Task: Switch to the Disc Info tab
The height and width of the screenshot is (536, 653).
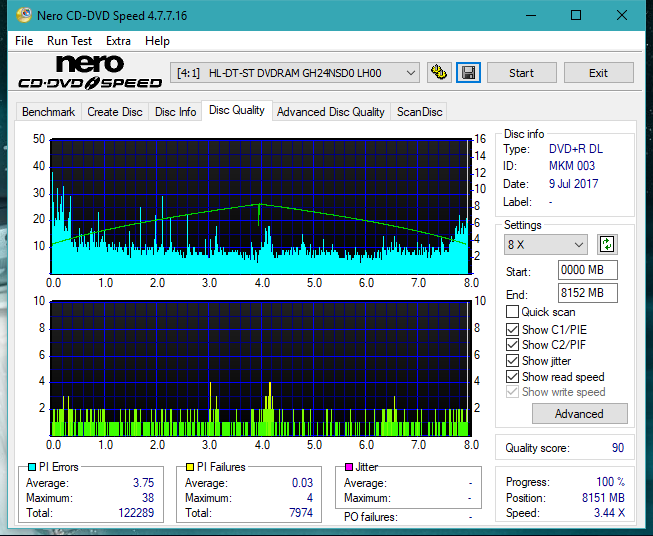Action: pos(175,112)
